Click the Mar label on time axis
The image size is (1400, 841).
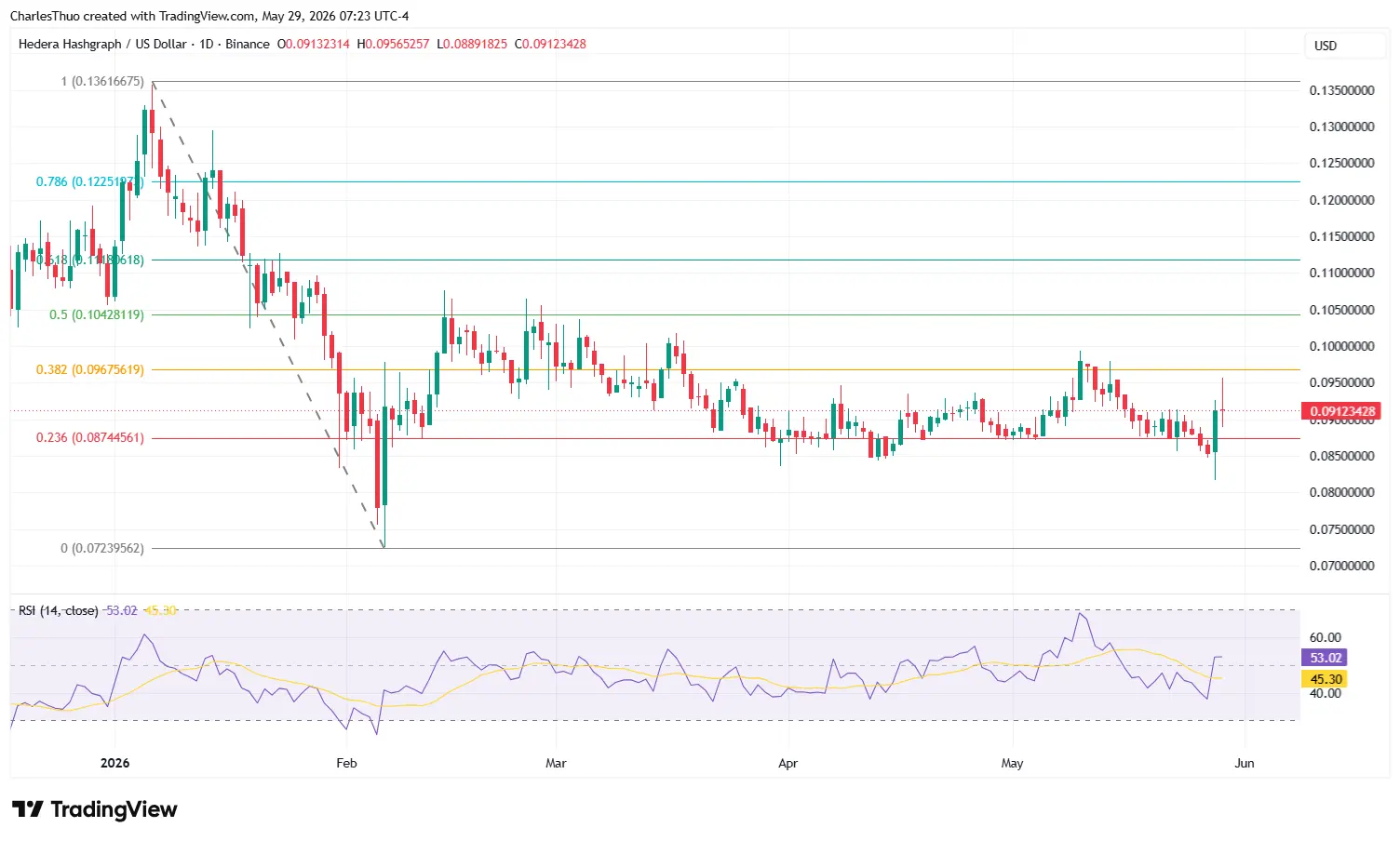[556, 763]
